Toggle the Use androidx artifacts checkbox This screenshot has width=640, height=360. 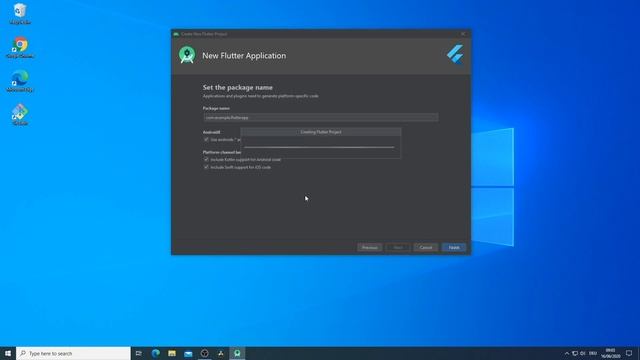click(206, 140)
